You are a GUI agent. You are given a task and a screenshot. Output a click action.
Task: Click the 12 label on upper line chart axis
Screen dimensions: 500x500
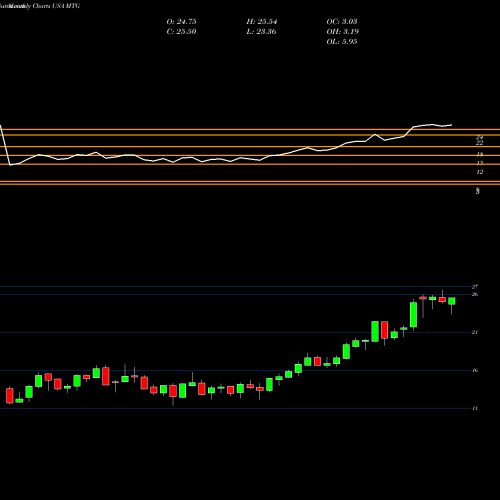pyautogui.click(x=480, y=172)
